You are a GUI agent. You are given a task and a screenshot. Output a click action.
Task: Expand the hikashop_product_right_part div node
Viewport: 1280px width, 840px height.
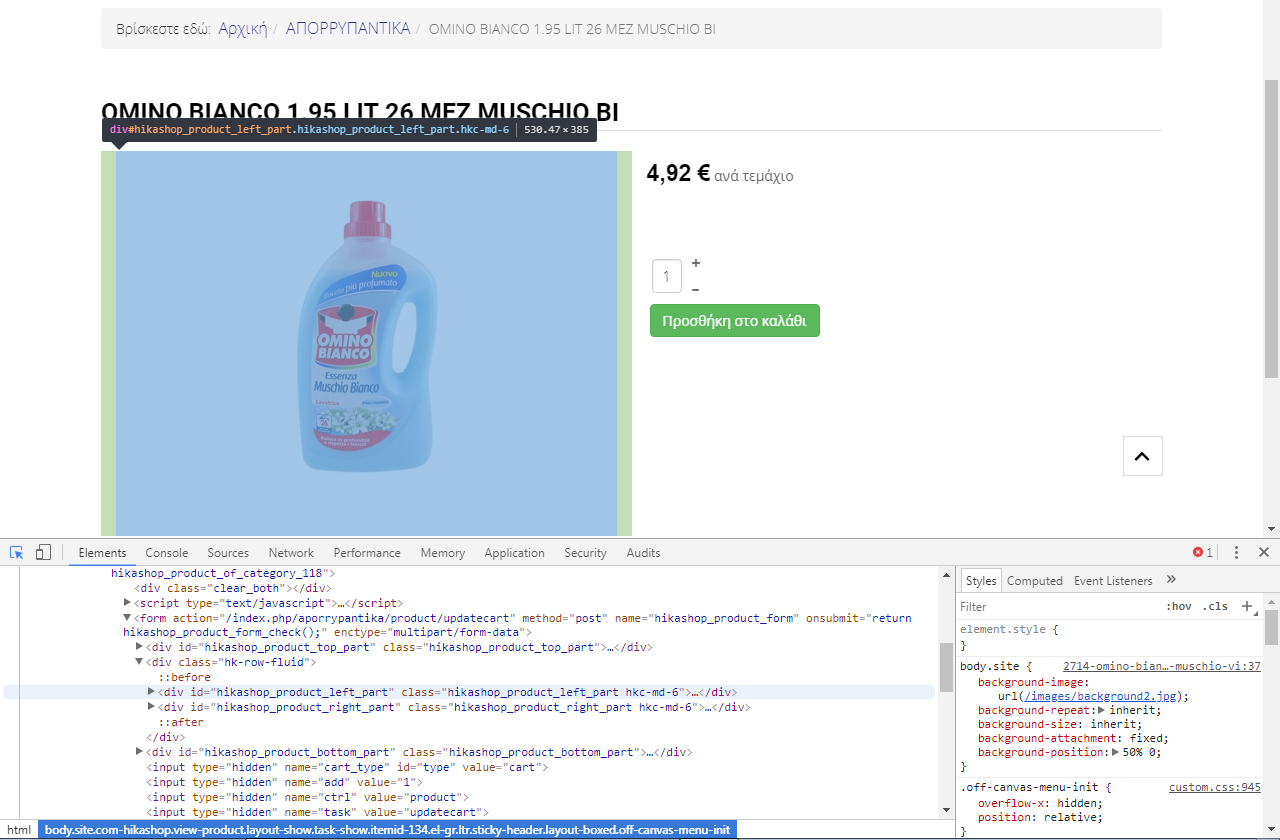coord(152,707)
